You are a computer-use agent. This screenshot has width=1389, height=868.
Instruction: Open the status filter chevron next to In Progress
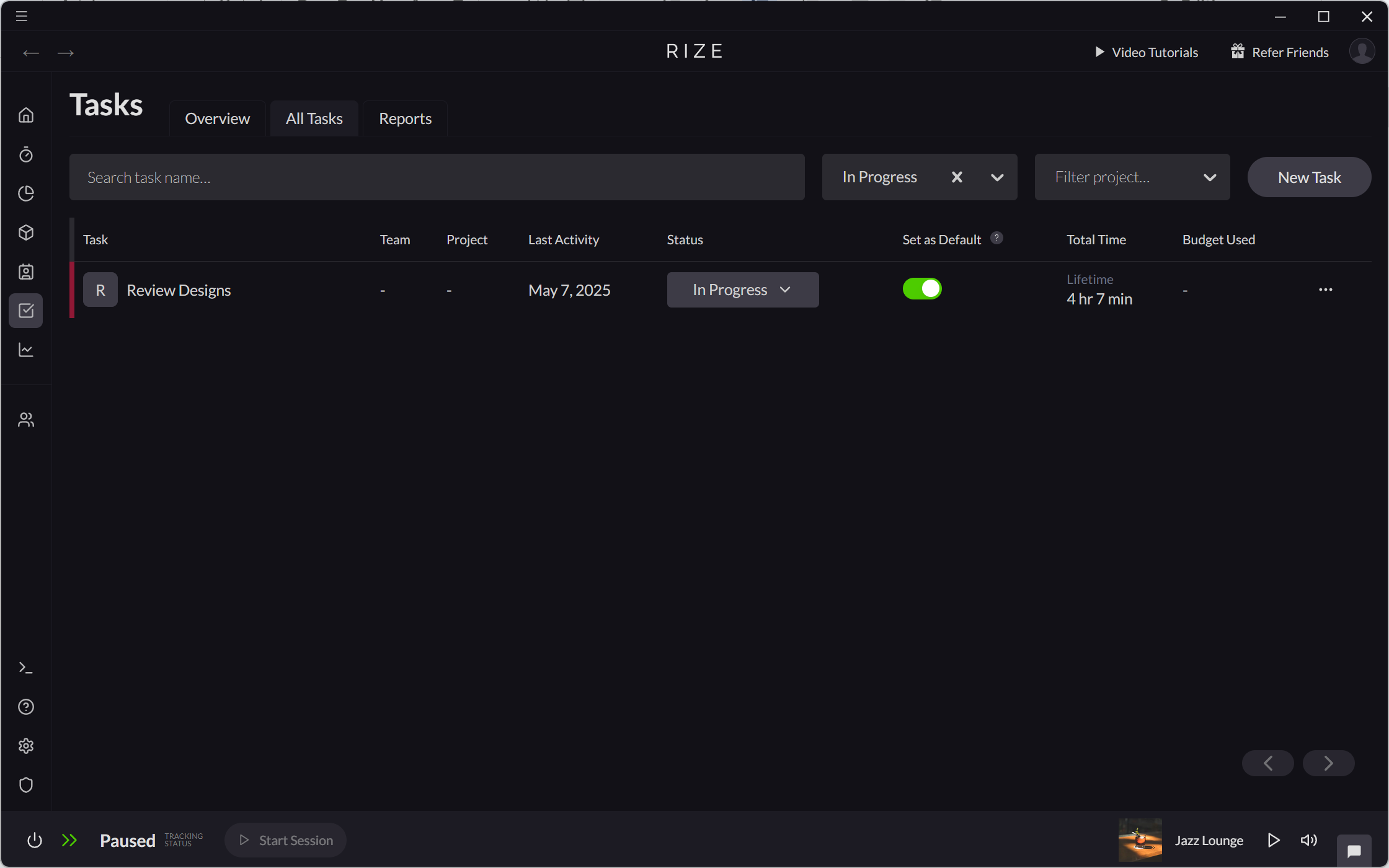coord(997,177)
